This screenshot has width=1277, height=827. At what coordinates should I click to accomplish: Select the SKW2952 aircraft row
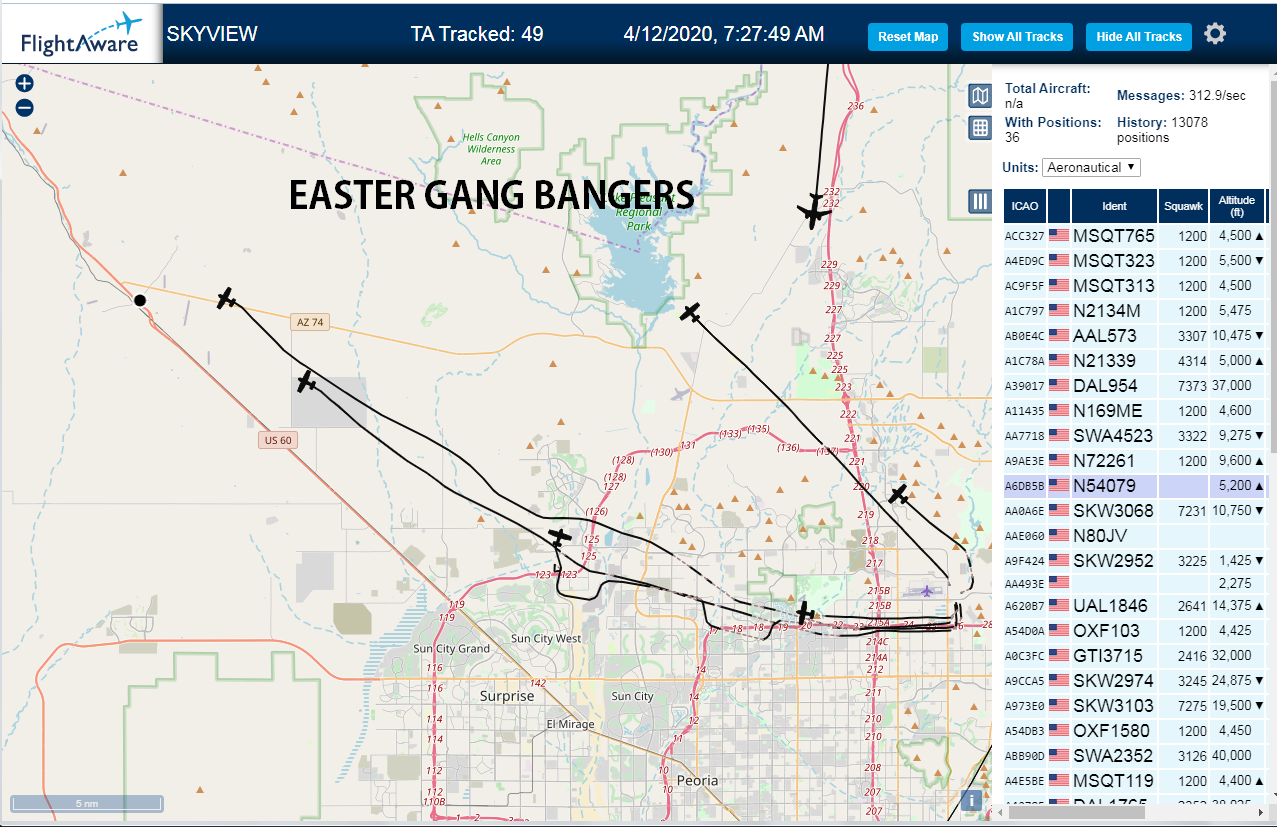tap(1135, 560)
